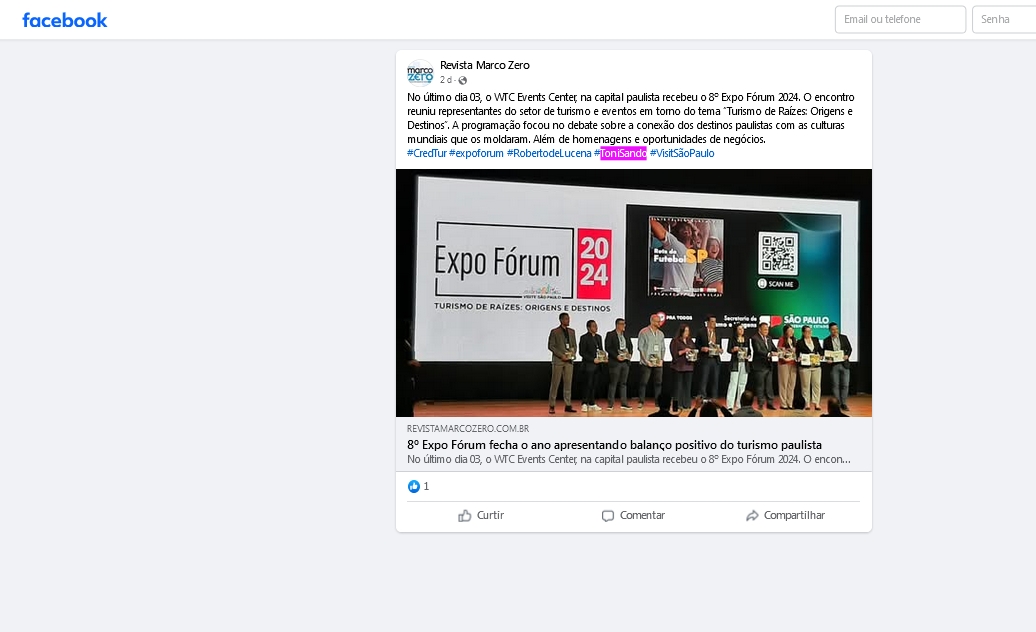Click the REVISTAMARCOZERO.COM.BR source label
Image resolution: width=1036 pixels, height=632 pixels.
pos(468,429)
